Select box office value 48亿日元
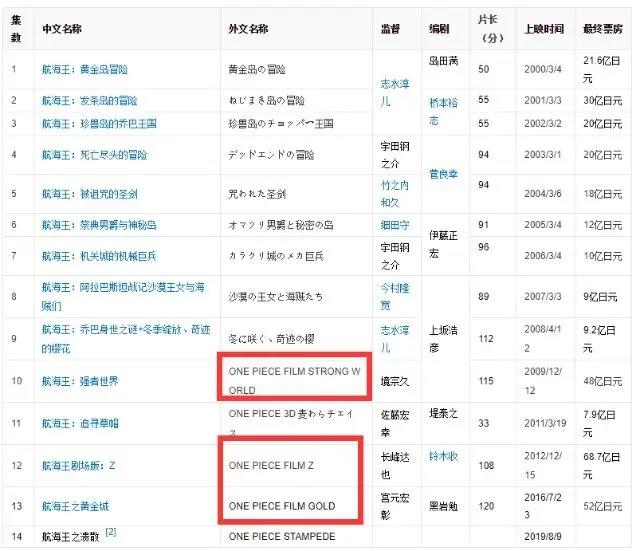Viewport: 640px width, 551px height. pyautogui.click(x=602, y=381)
